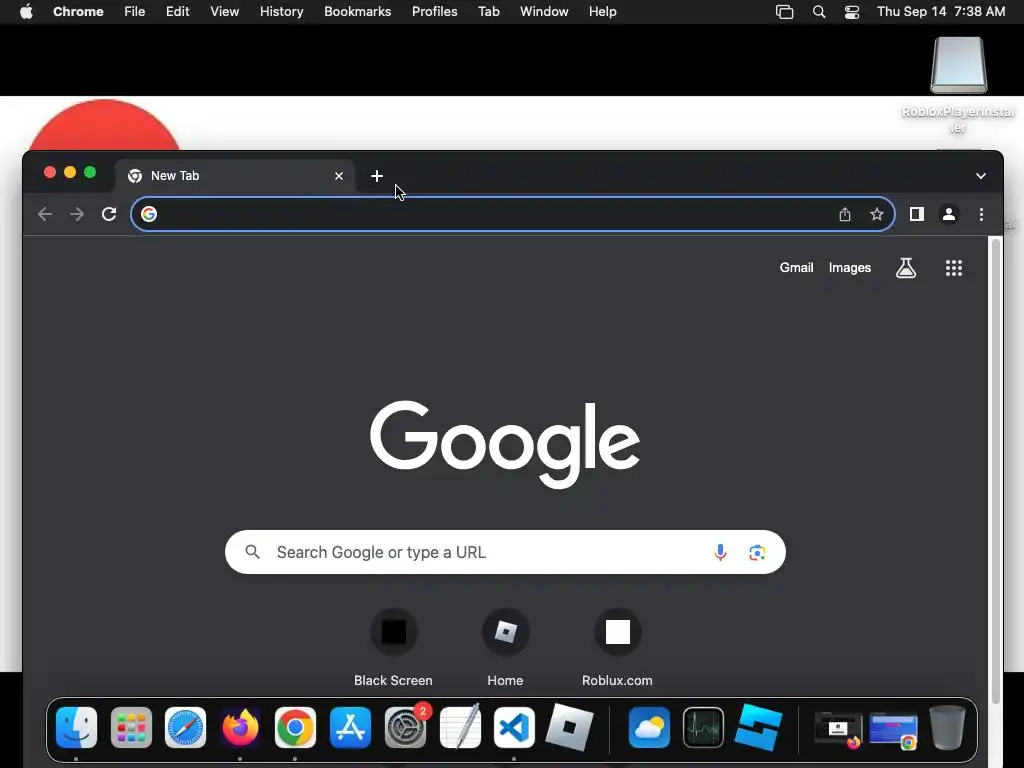Screen dimensions: 1024x768
Task: Open TextEdit from the Dock
Action: click(460, 728)
